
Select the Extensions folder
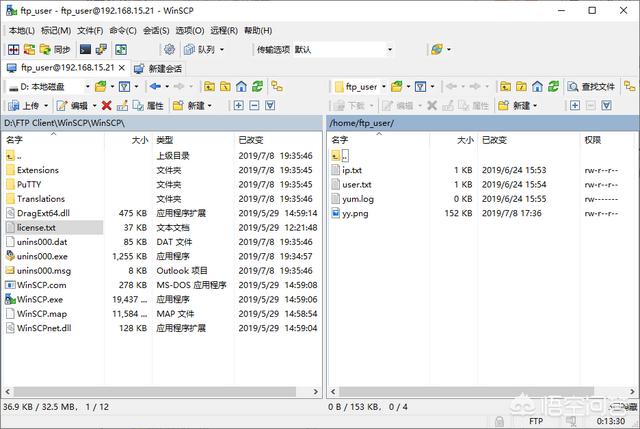[x=38, y=170]
